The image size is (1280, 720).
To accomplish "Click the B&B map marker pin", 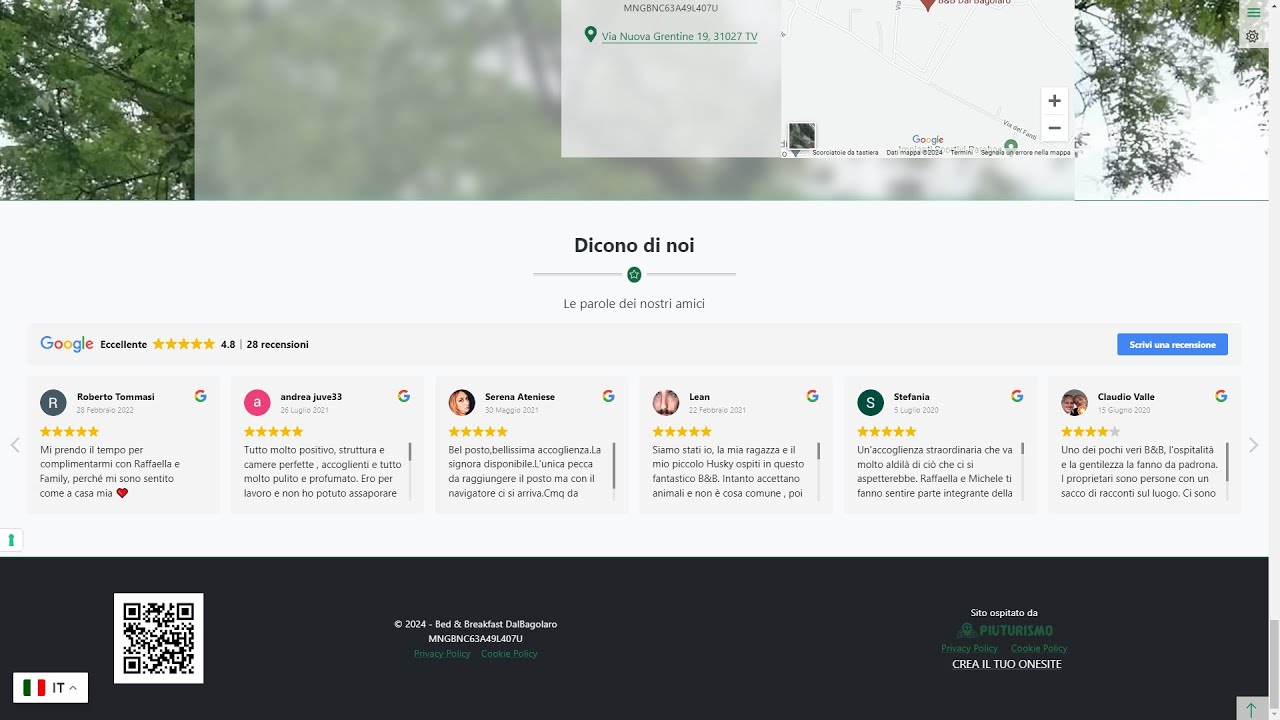I will click(x=927, y=5).
